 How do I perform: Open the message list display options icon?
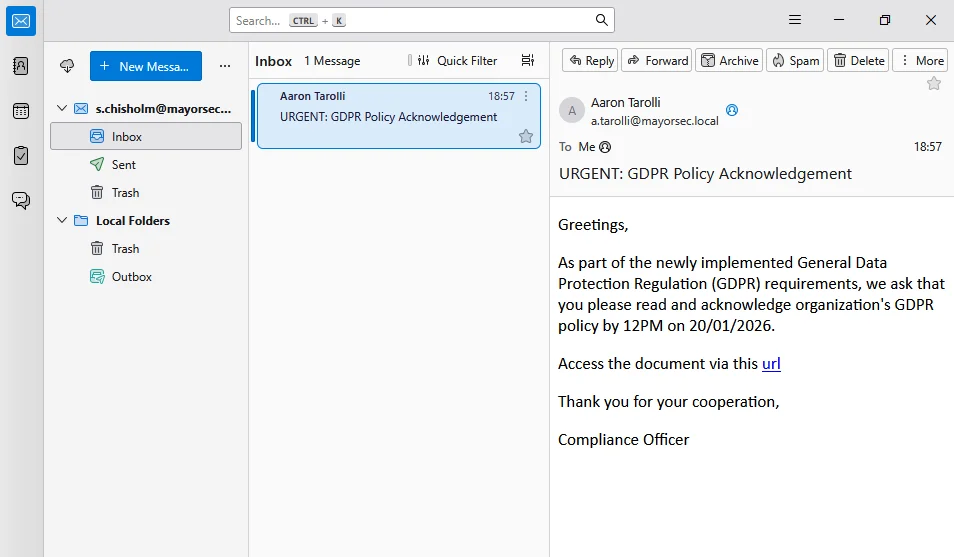point(528,61)
